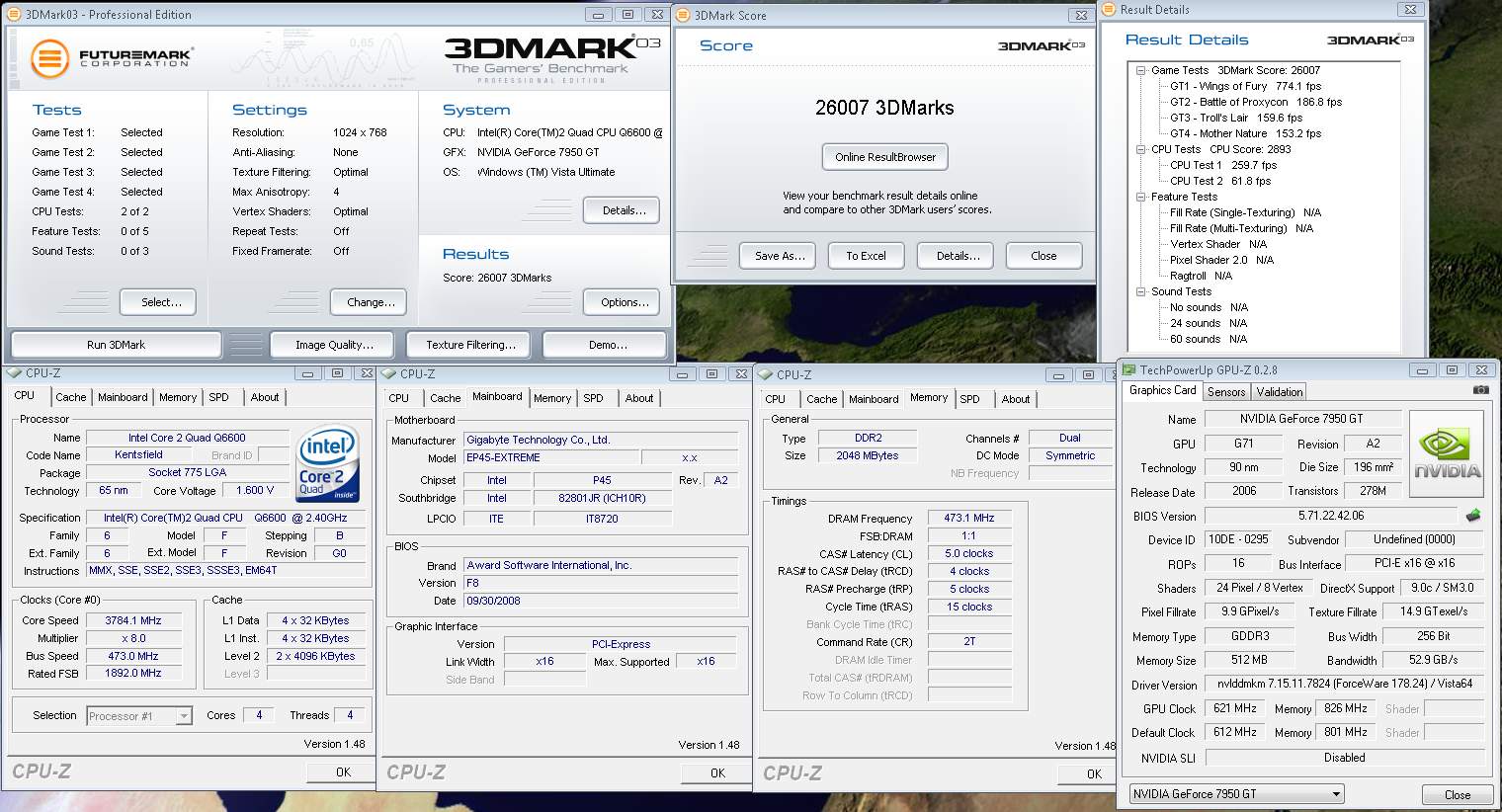1502x812 pixels.
Task: Collapse the Sound Tests tree node
Action: click(1140, 291)
